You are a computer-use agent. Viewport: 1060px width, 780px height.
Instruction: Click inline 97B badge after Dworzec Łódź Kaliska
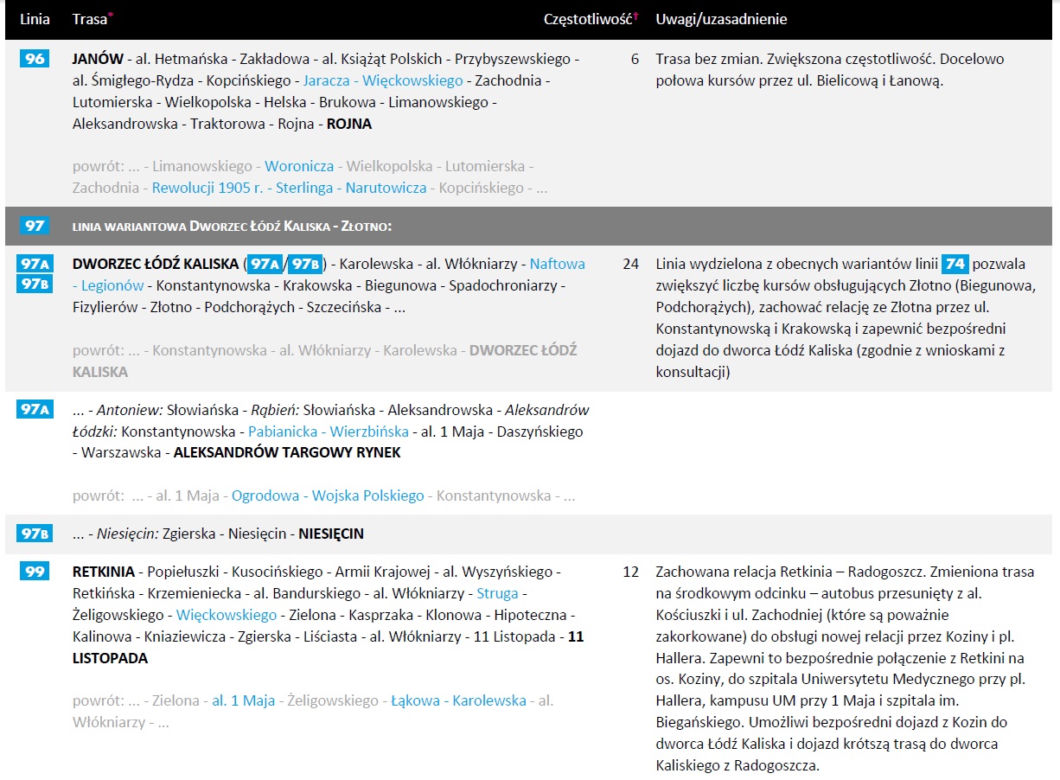point(305,264)
